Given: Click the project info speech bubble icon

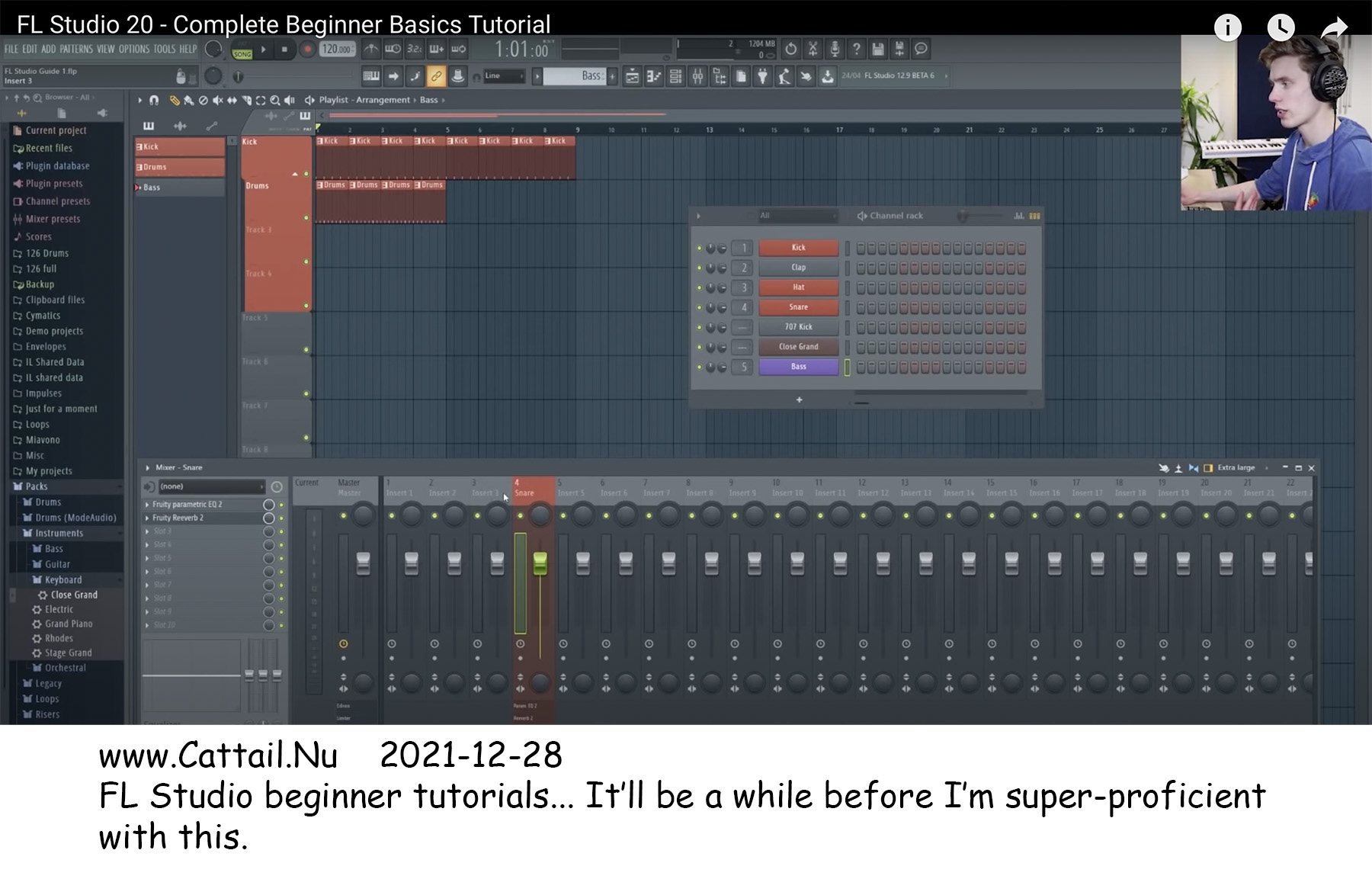Looking at the screenshot, I should (x=922, y=50).
